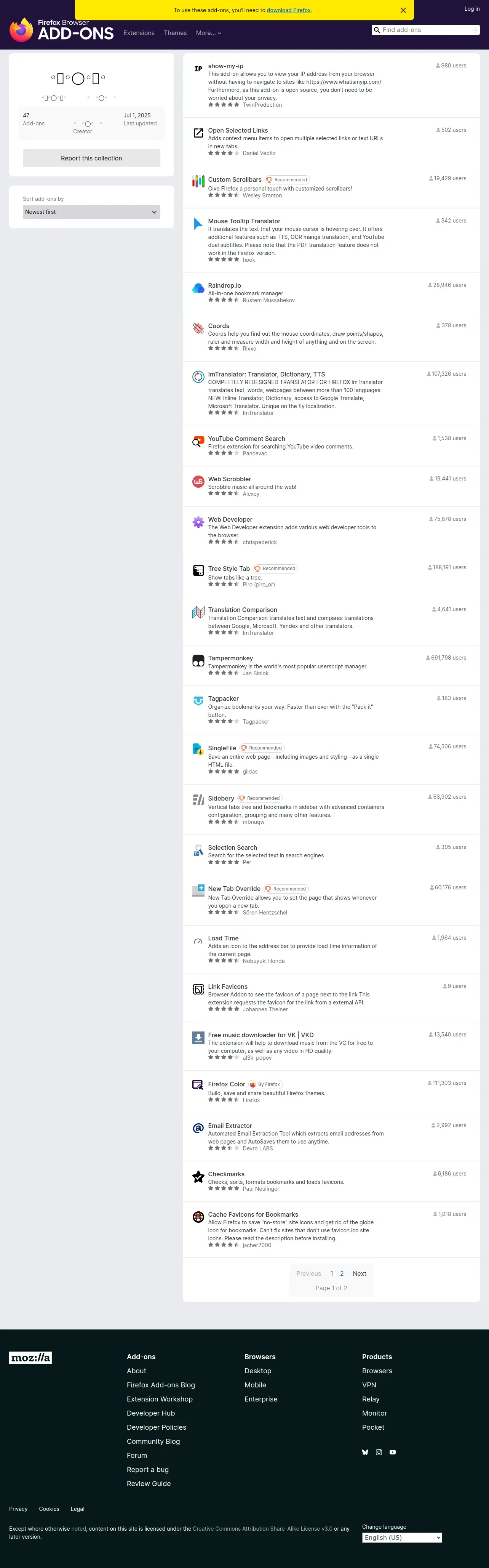Open Mozilla's Bluesky footer icon
The height and width of the screenshot is (1568, 489).
pyautogui.click(x=366, y=1452)
